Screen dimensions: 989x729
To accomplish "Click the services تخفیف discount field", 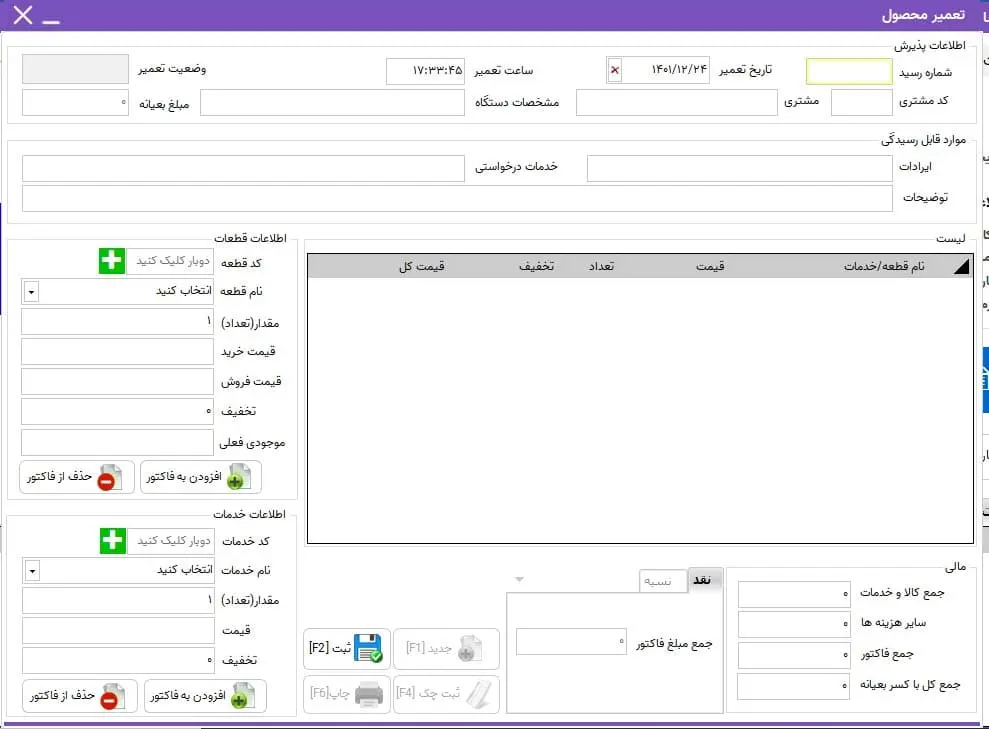I will [x=118, y=660].
